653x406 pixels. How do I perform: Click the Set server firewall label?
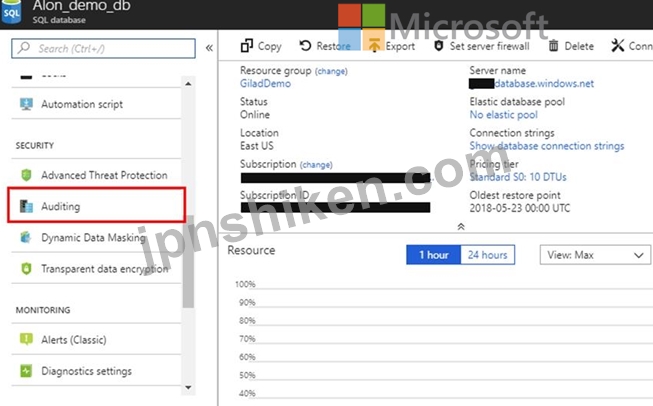point(490,46)
